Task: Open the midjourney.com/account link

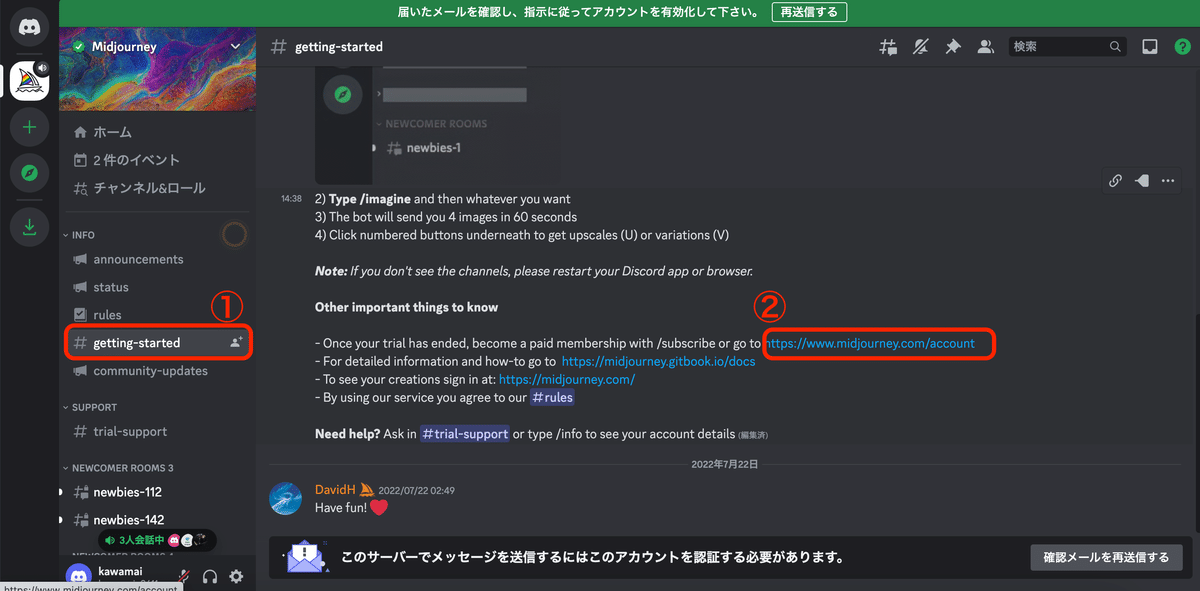Action: [870, 343]
